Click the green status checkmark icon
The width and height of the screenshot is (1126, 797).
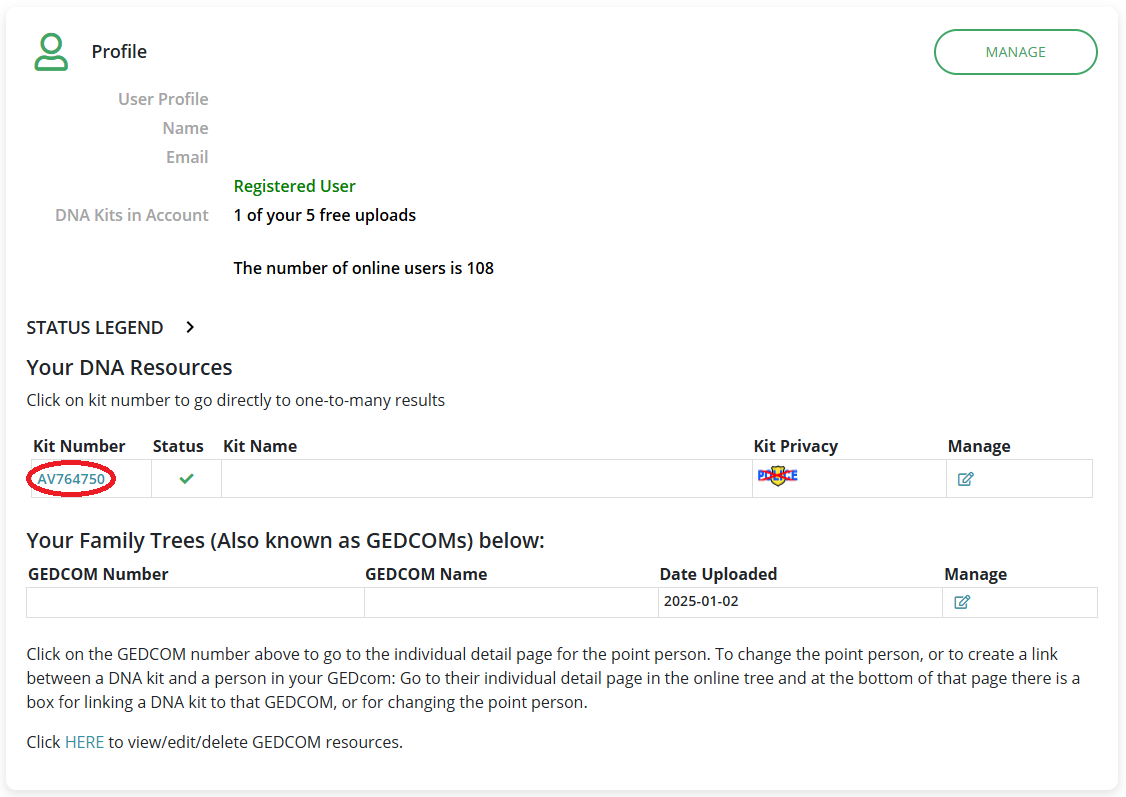coord(186,479)
